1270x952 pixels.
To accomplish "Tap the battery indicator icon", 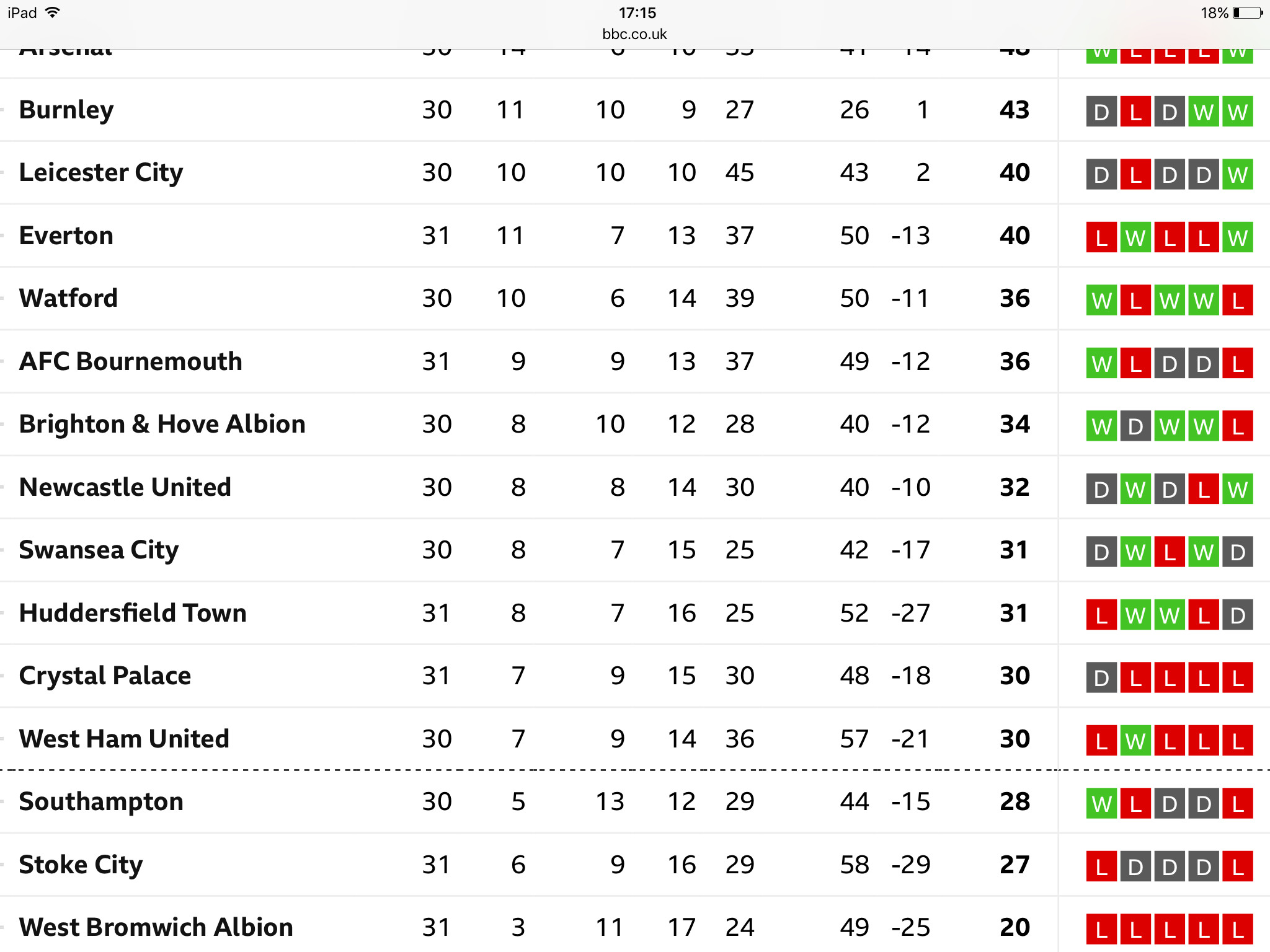I will coord(1248,12).
